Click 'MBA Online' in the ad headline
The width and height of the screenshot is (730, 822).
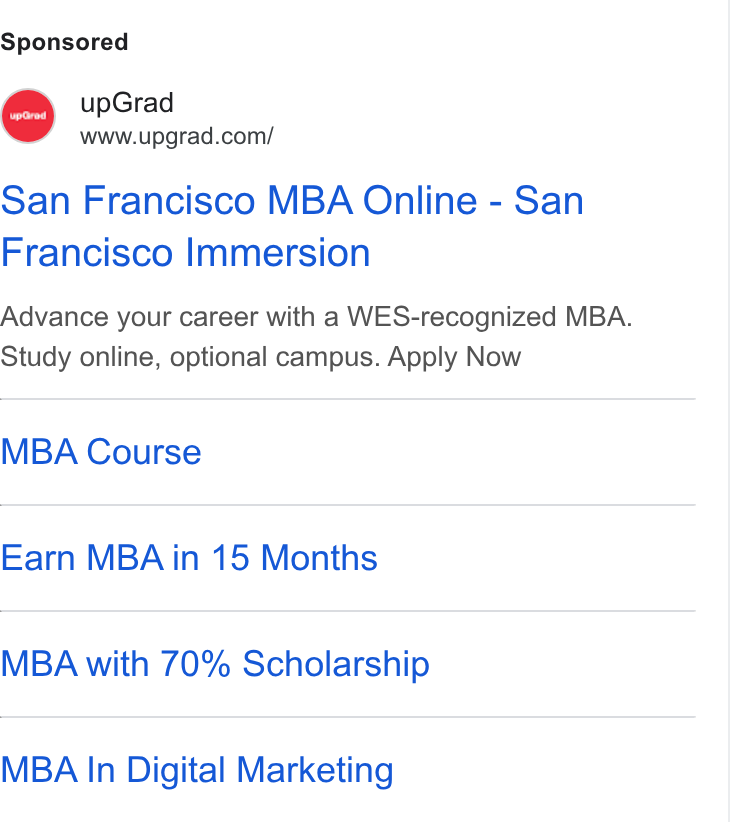(372, 200)
